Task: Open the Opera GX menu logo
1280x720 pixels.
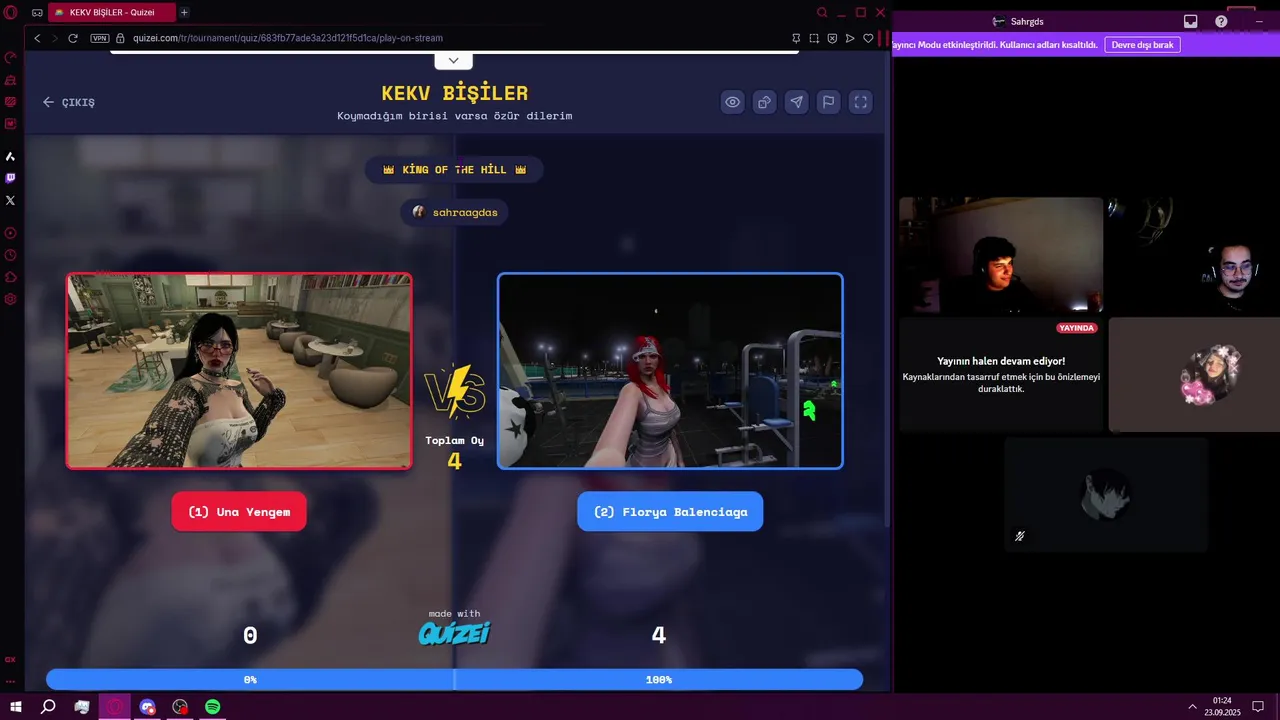Action: (11, 13)
